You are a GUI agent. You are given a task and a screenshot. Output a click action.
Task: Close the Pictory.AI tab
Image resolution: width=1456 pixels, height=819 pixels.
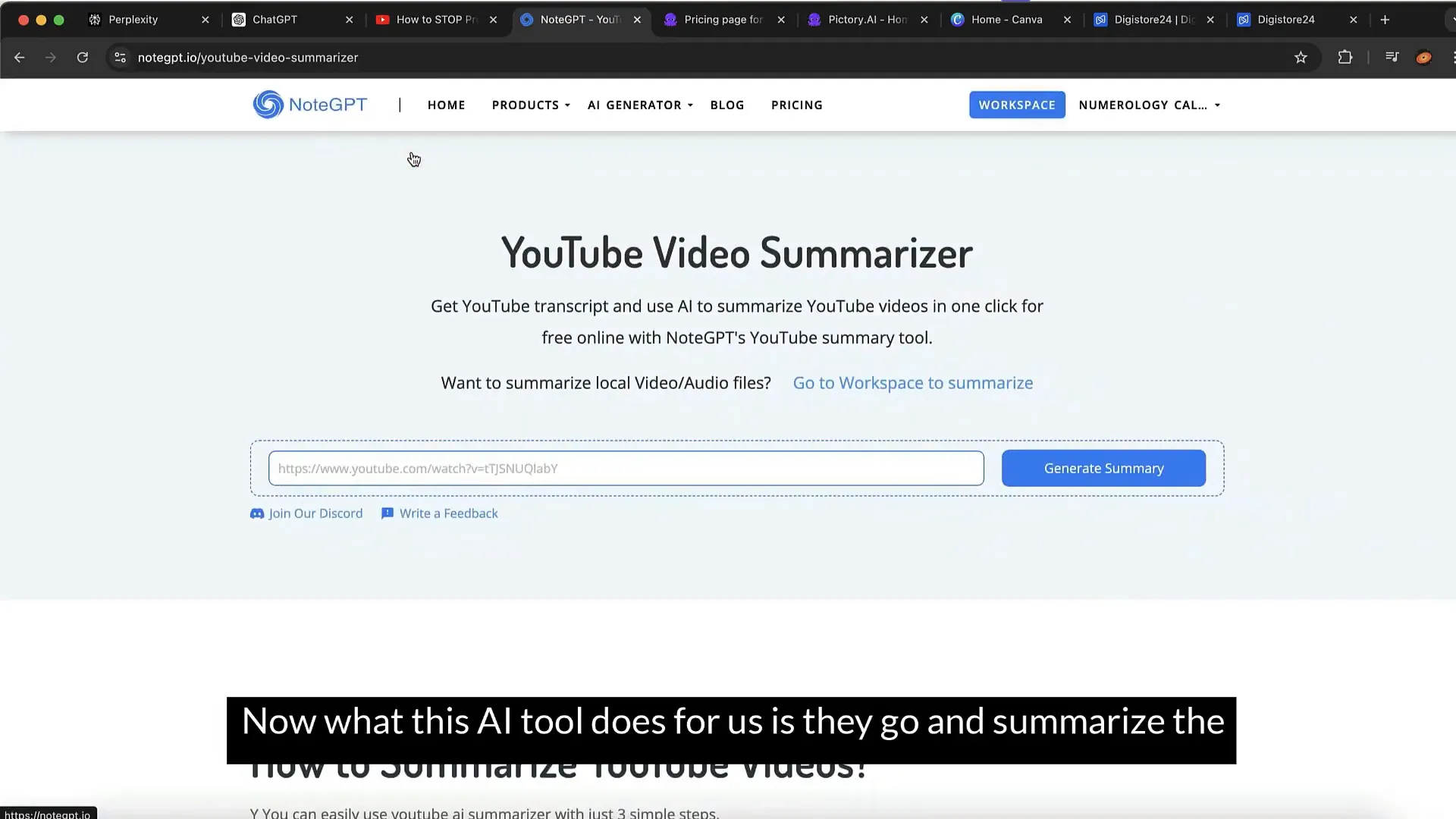pyautogui.click(x=924, y=20)
